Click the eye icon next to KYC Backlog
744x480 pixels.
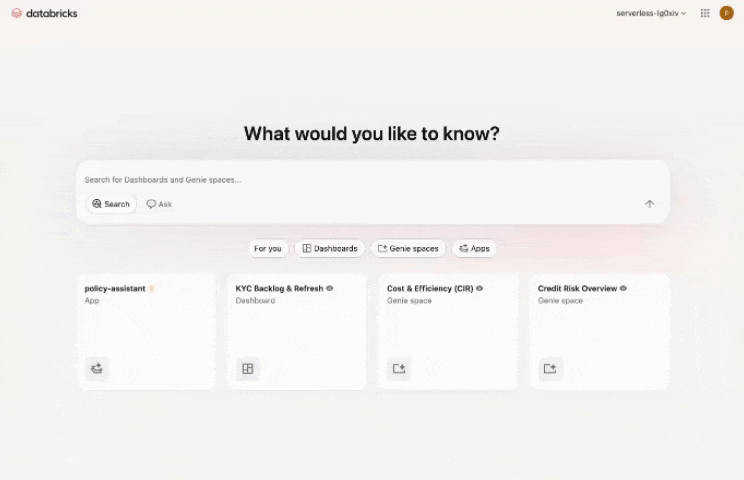pos(330,288)
